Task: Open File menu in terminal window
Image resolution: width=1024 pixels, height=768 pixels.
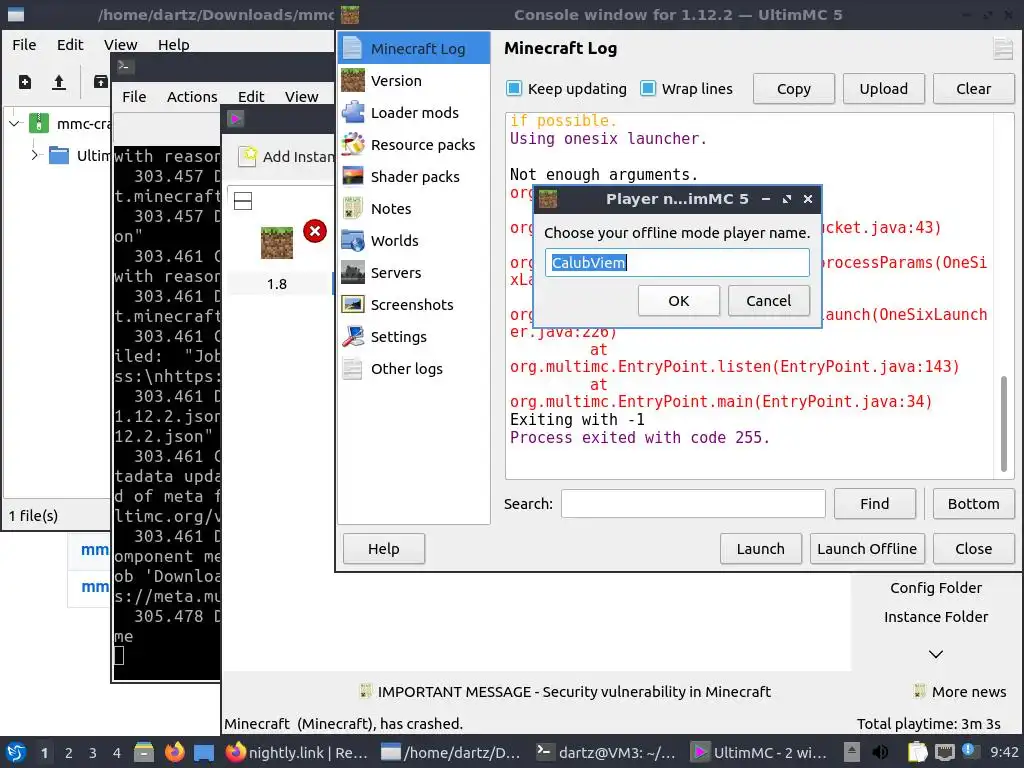Action: click(134, 97)
